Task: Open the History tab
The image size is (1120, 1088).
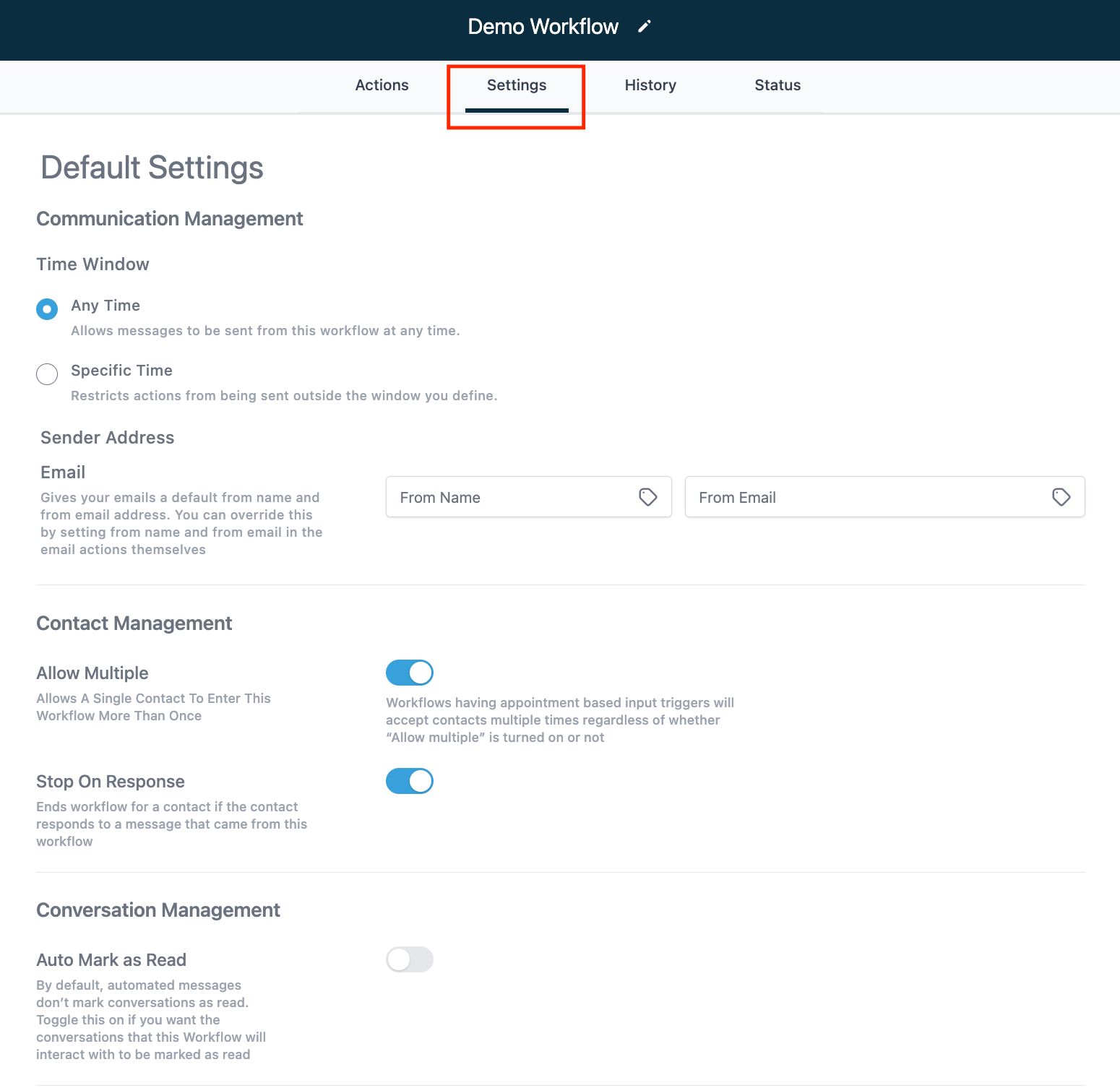Action: 650,85
